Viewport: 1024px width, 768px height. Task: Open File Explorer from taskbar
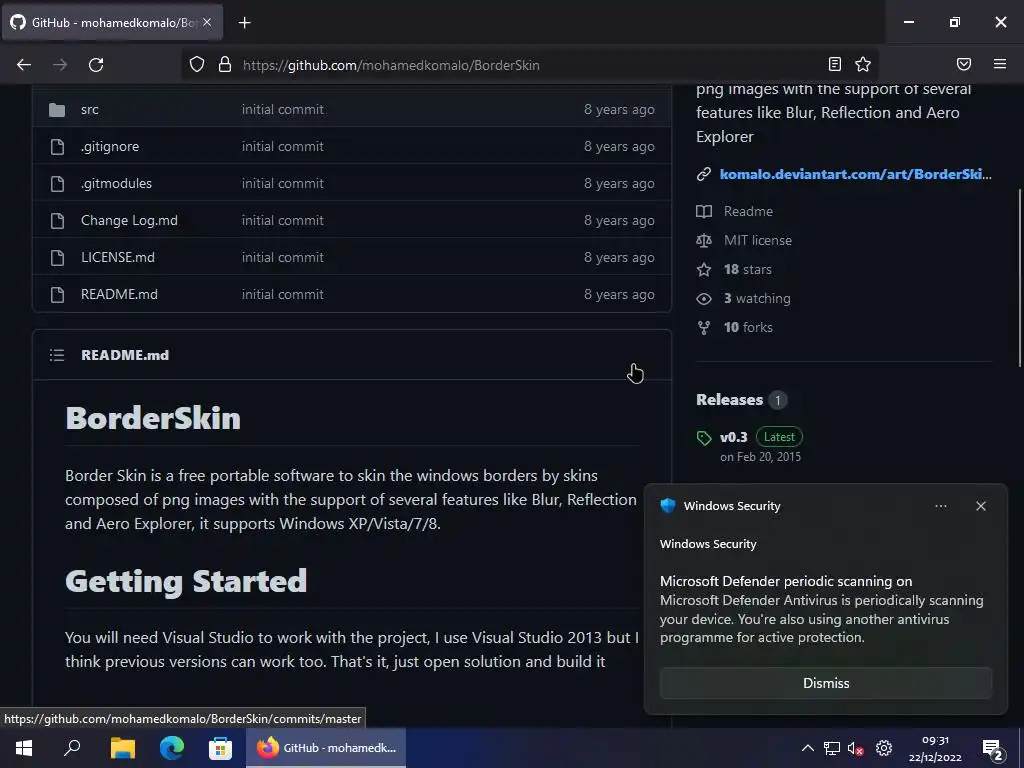(x=122, y=748)
